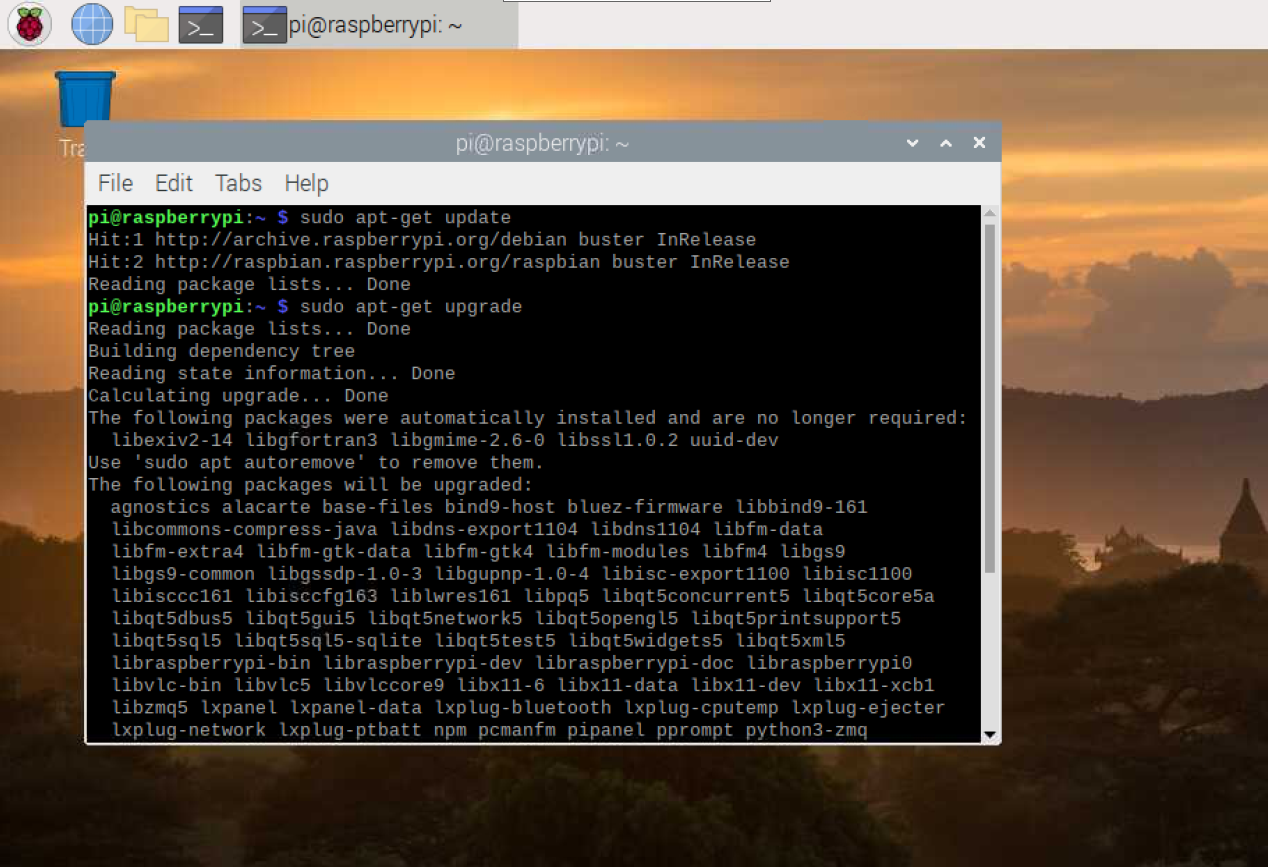Open the Edit menu in the terminal
The height and width of the screenshot is (867, 1268).
pyautogui.click(x=173, y=183)
